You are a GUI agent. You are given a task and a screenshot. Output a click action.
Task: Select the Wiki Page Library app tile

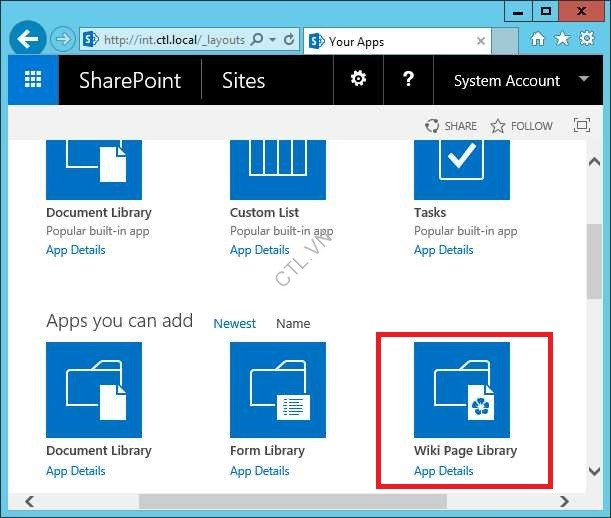[462, 390]
